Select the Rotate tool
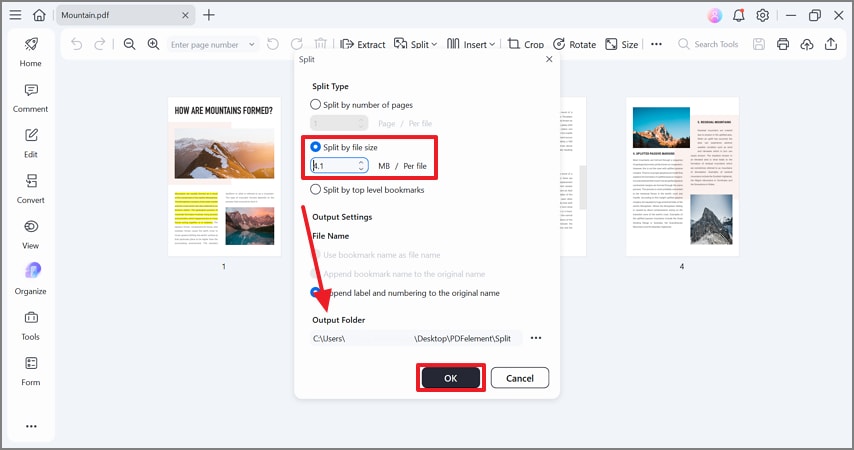The width and height of the screenshot is (854, 450). 574,44
